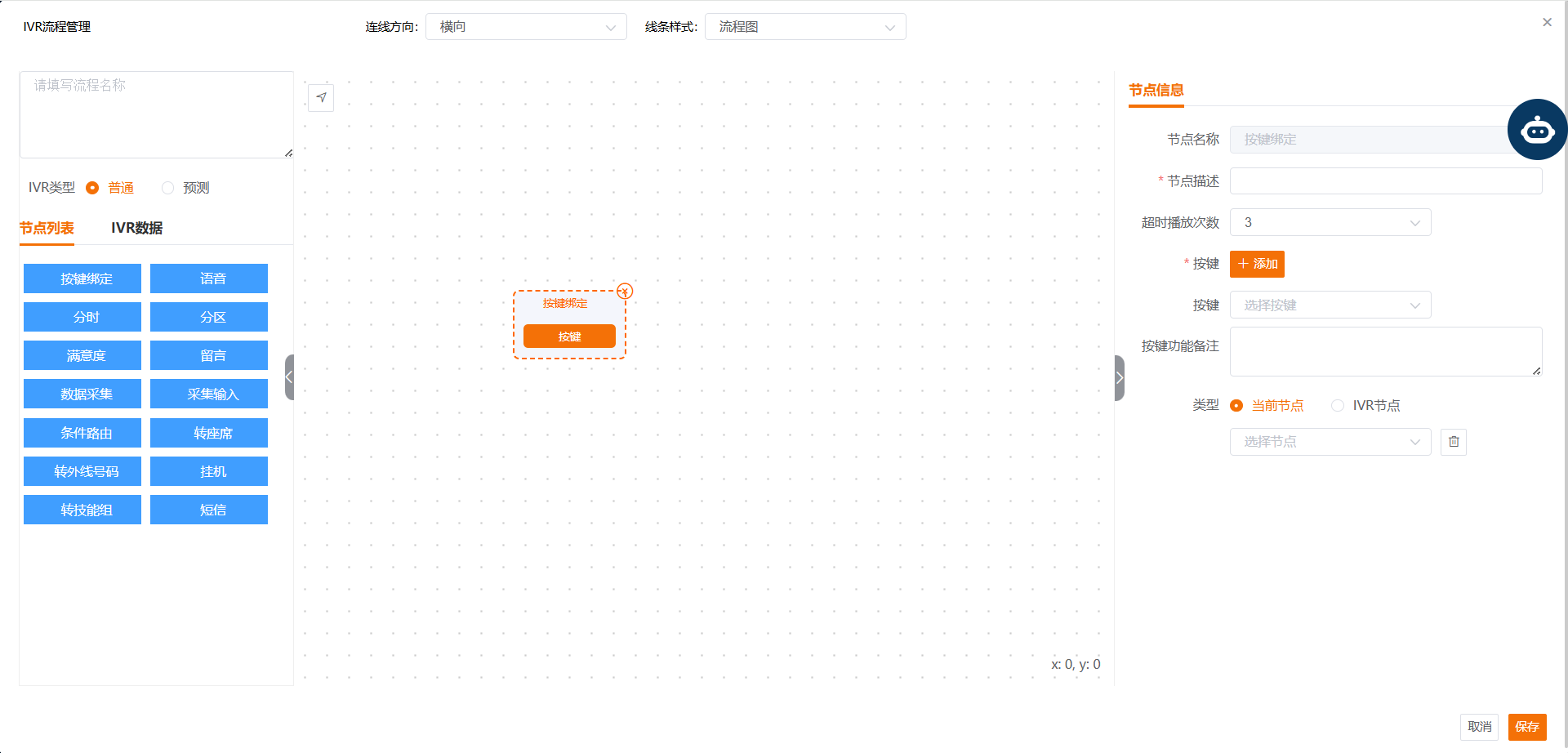Click the canvas locate arrow icon
Image resolution: width=1568 pixels, height=753 pixels.
pos(321,98)
